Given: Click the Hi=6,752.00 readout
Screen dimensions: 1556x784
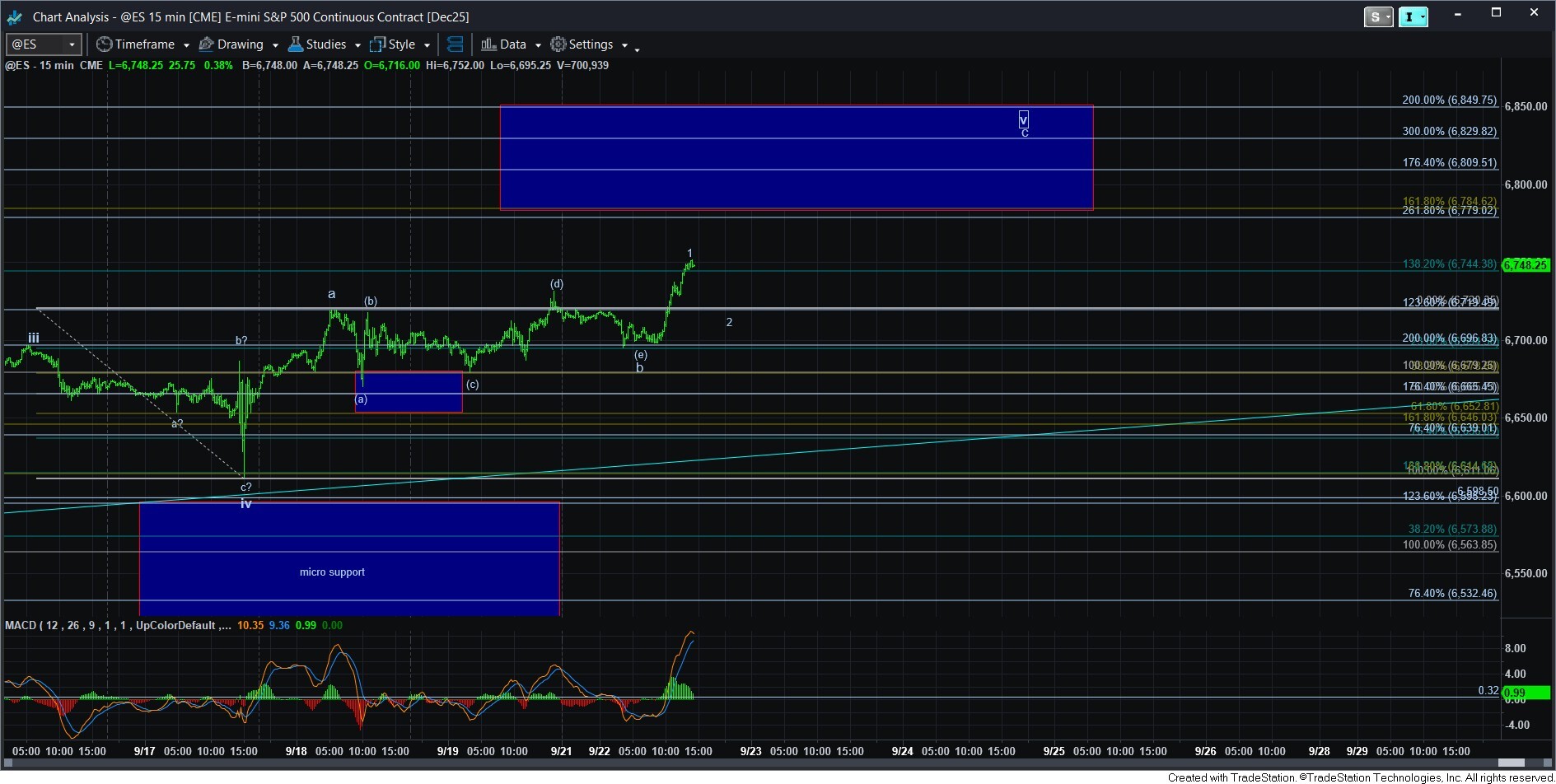Looking at the screenshot, I should [455, 65].
